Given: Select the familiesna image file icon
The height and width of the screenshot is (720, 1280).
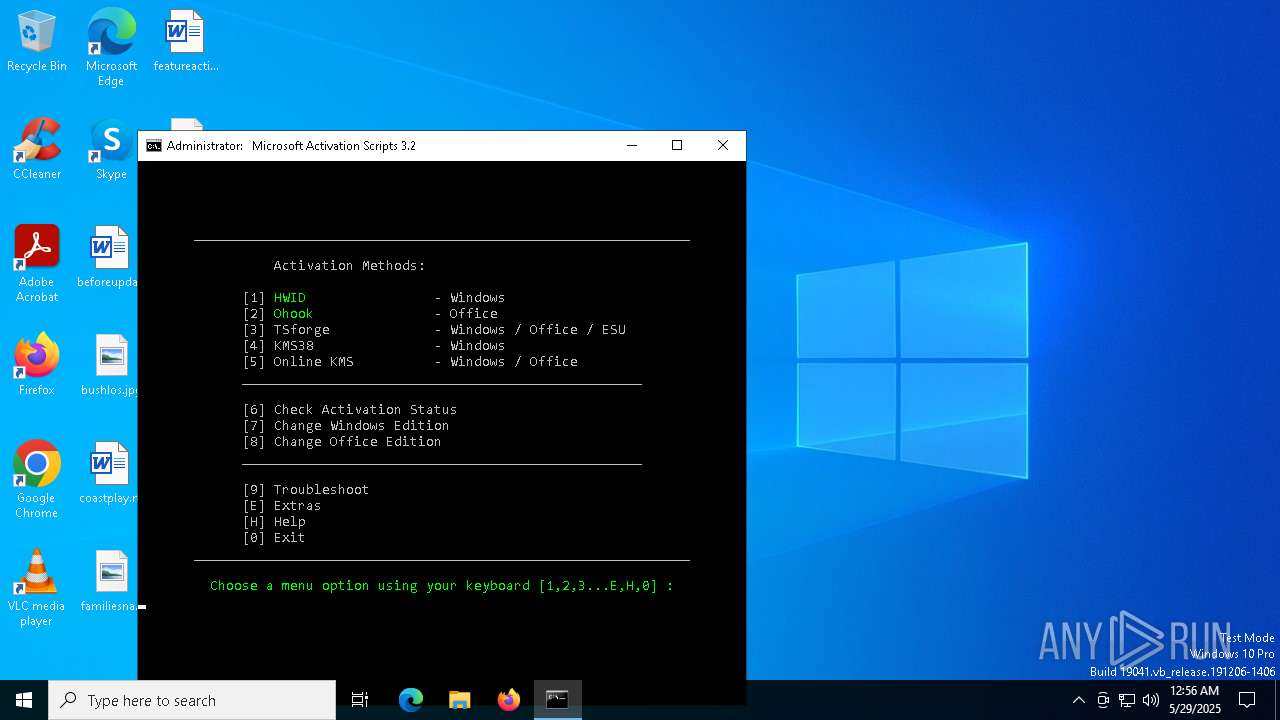Looking at the screenshot, I should 109,582.
